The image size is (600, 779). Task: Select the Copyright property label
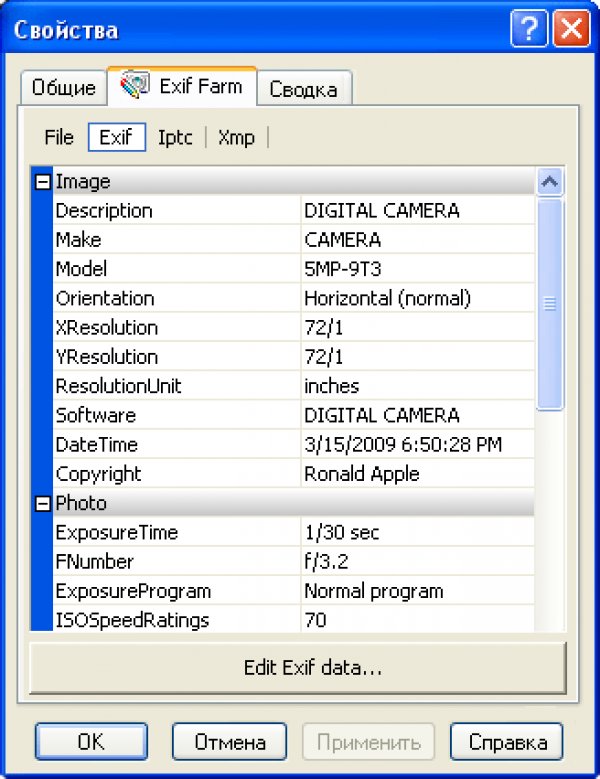(x=98, y=474)
